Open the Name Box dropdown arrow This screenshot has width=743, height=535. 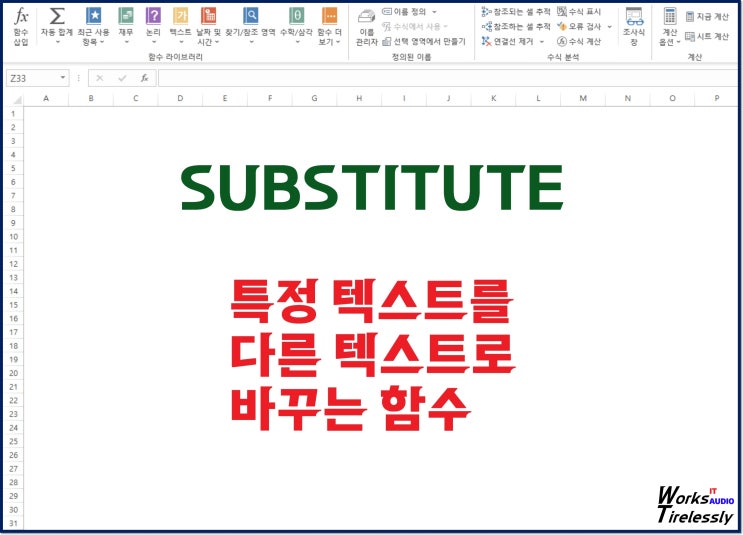(63, 78)
